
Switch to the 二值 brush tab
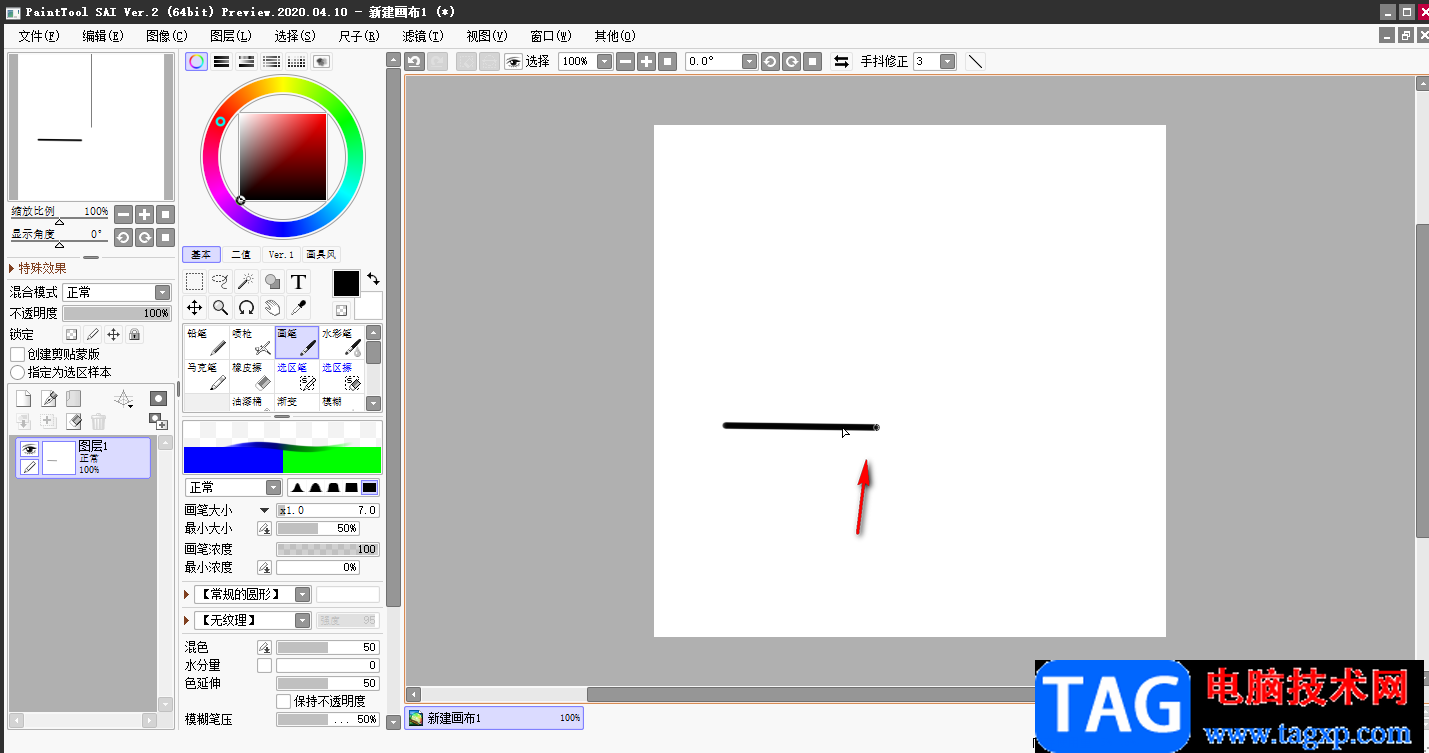[241, 255]
